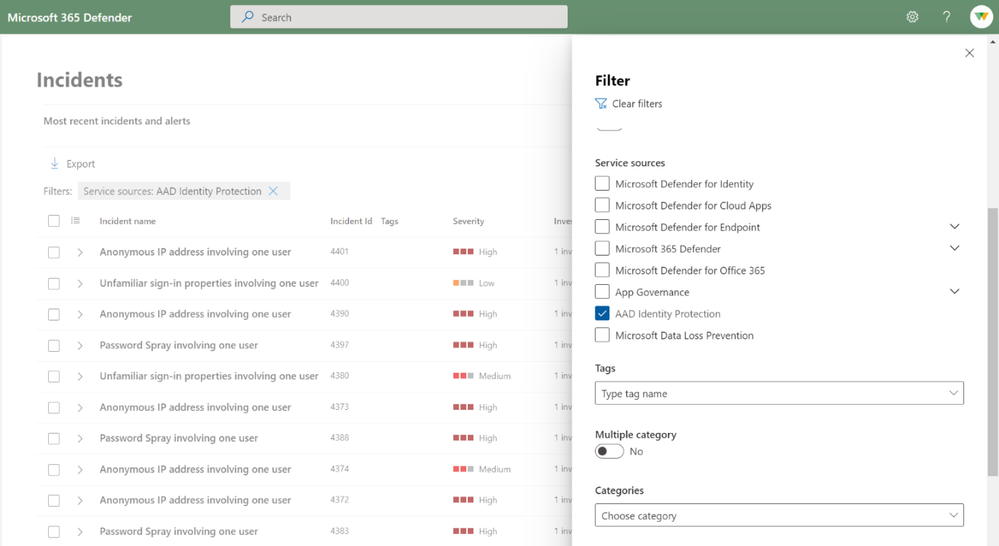Image resolution: width=999 pixels, height=546 pixels.
Task: Click incident Id 4372 cell
Action: pos(340,499)
